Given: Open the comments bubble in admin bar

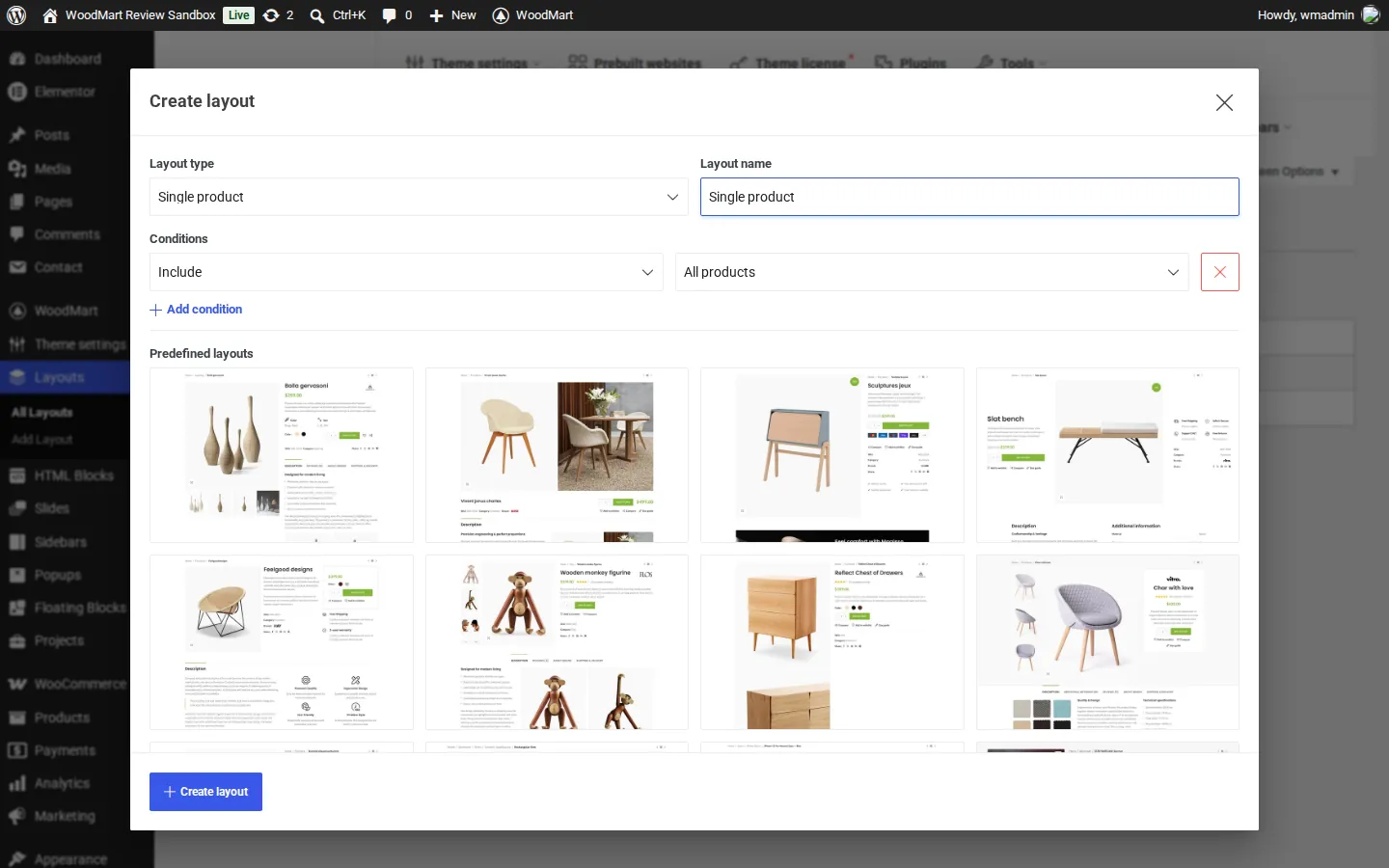Looking at the screenshot, I should click(397, 15).
